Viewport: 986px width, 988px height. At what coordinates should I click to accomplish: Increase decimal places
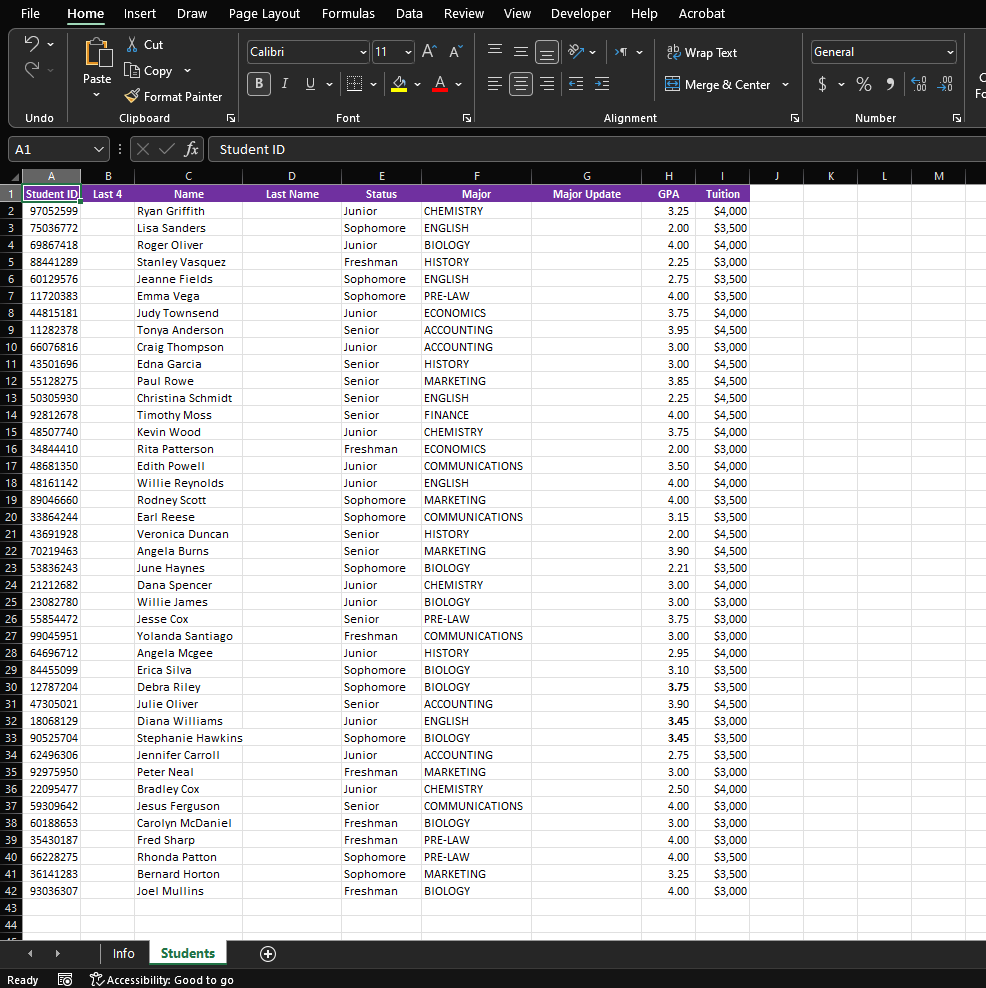pyautogui.click(x=917, y=84)
